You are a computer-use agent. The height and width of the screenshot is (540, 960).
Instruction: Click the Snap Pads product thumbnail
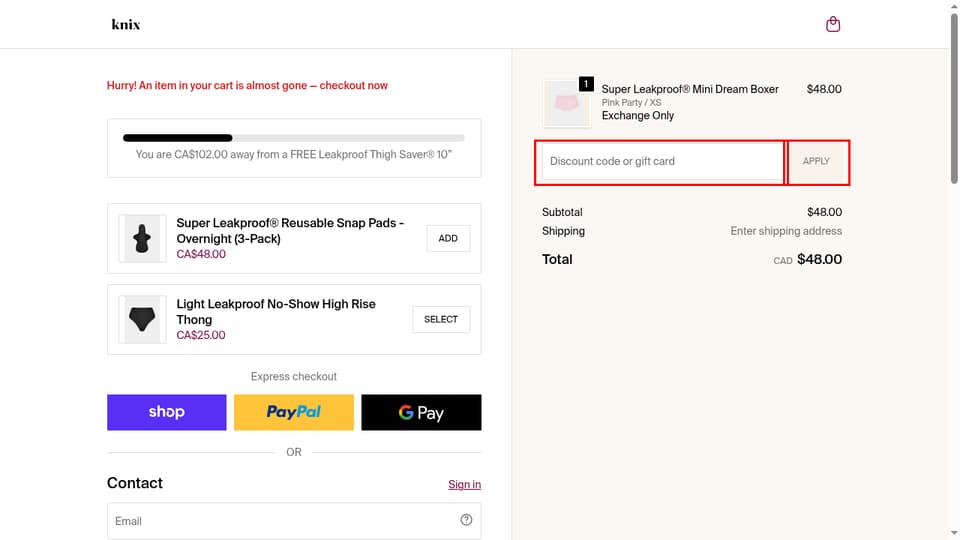click(x=142, y=238)
